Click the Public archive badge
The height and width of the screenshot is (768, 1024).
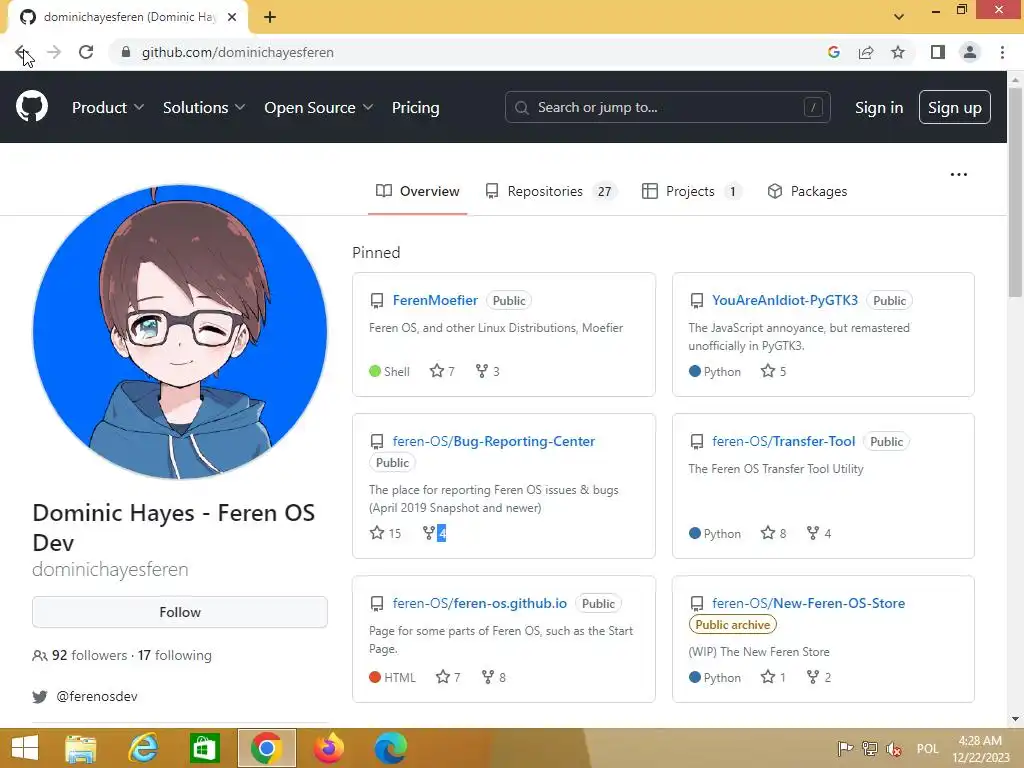[733, 625]
